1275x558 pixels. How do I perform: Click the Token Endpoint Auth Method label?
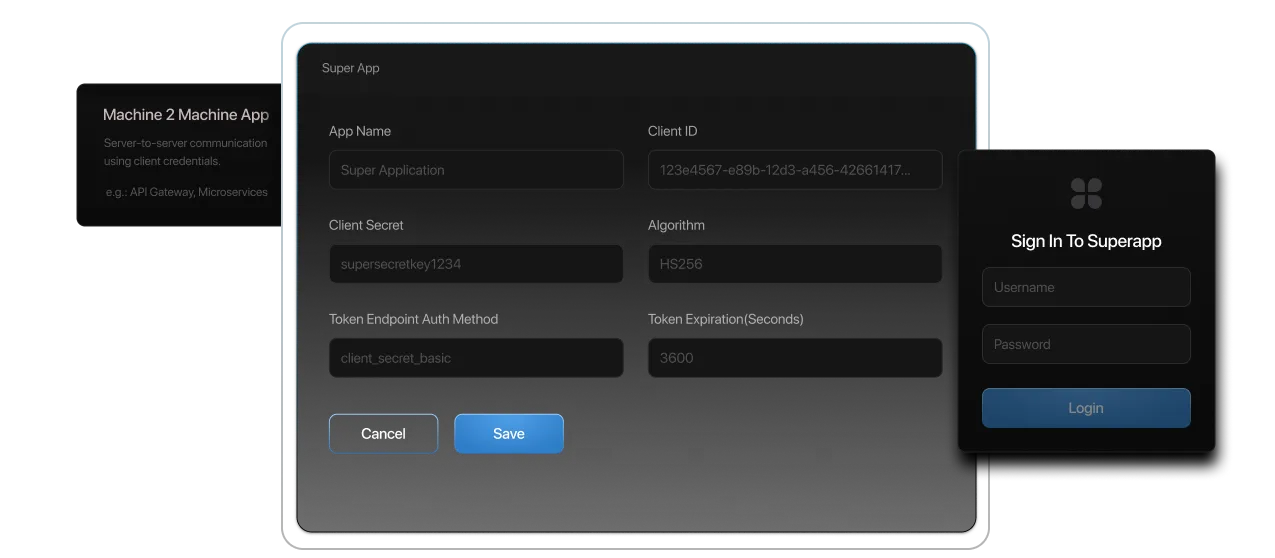(x=413, y=319)
